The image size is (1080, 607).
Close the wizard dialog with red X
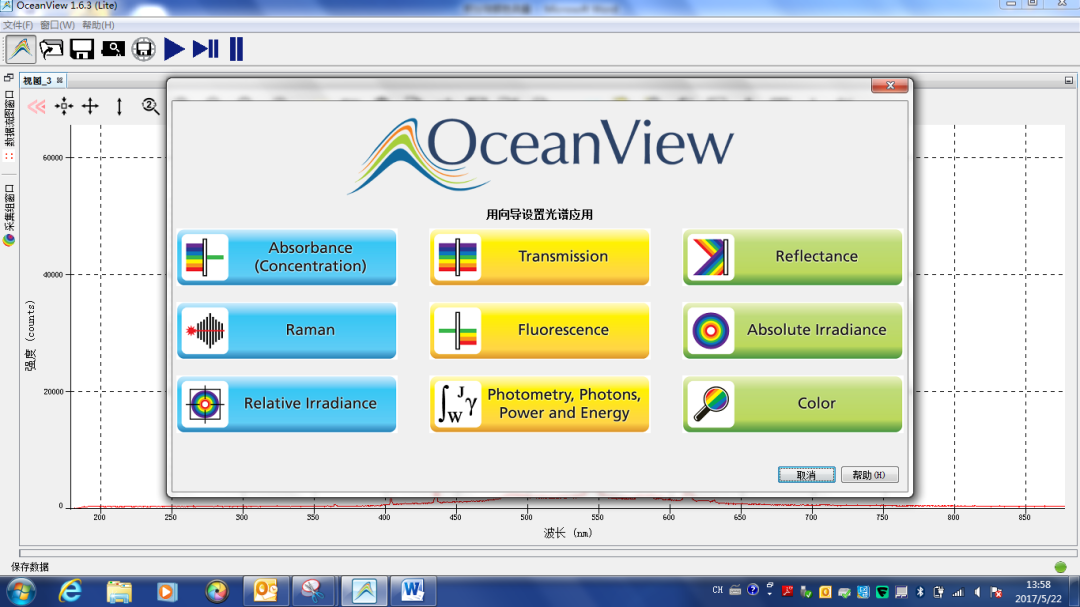point(889,86)
